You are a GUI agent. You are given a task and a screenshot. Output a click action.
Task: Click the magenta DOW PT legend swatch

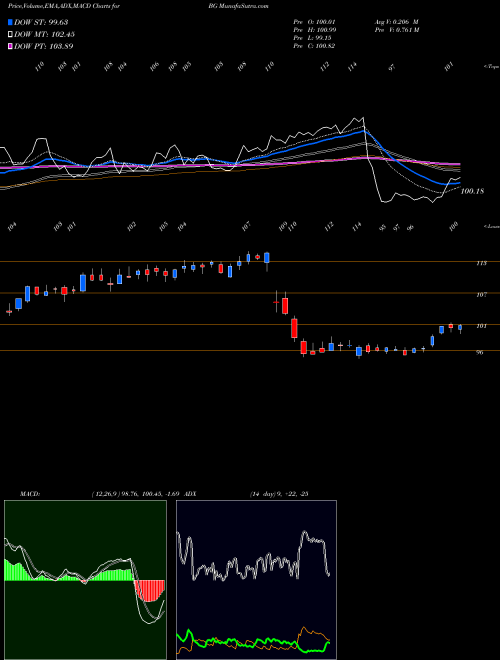point(10,46)
